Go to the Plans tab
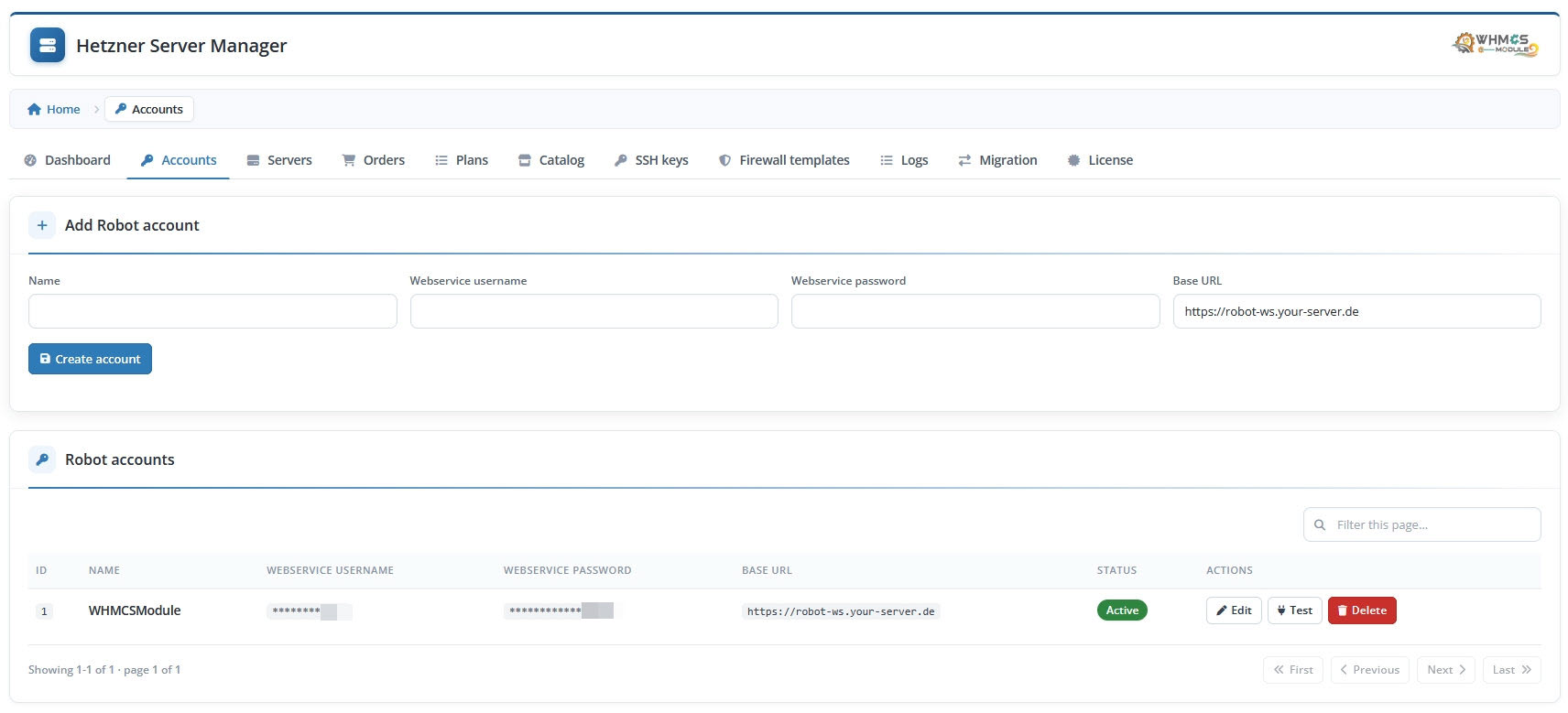1568x713 pixels. [462, 160]
